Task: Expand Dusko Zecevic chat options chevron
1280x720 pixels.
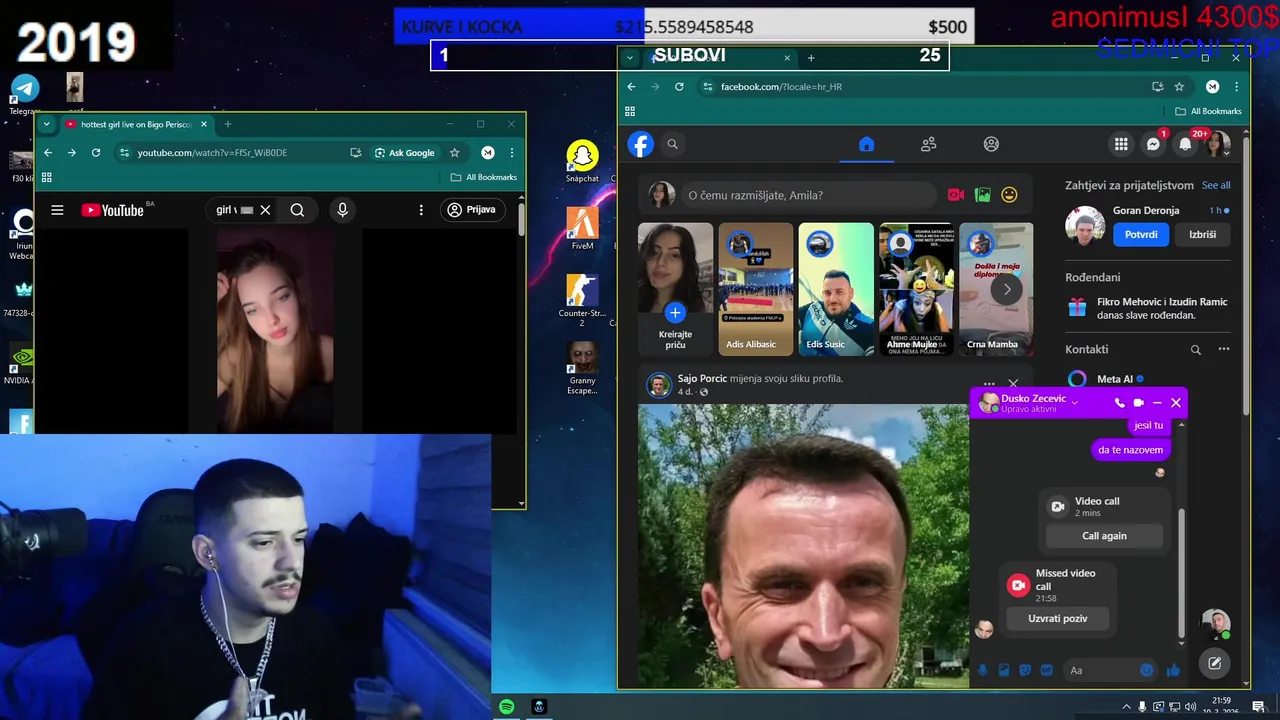Action: point(1075,402)
